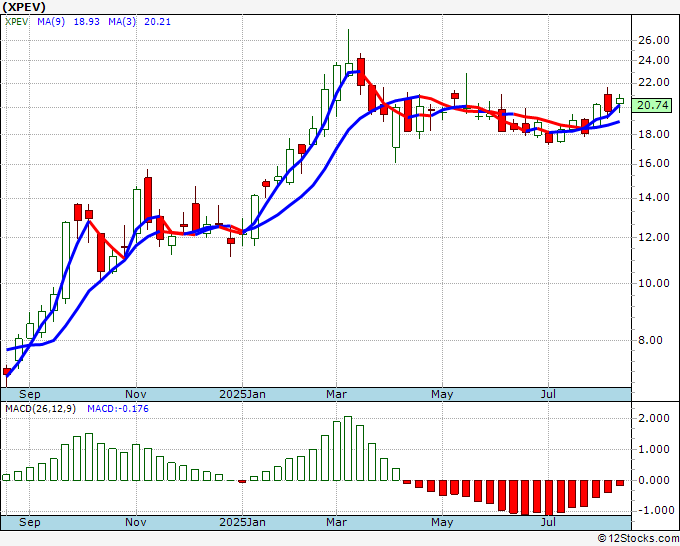The width and height of the screenshot is (680, 546).
Task: Click the 1.000 MACD axis label
Action: (654, 449)
